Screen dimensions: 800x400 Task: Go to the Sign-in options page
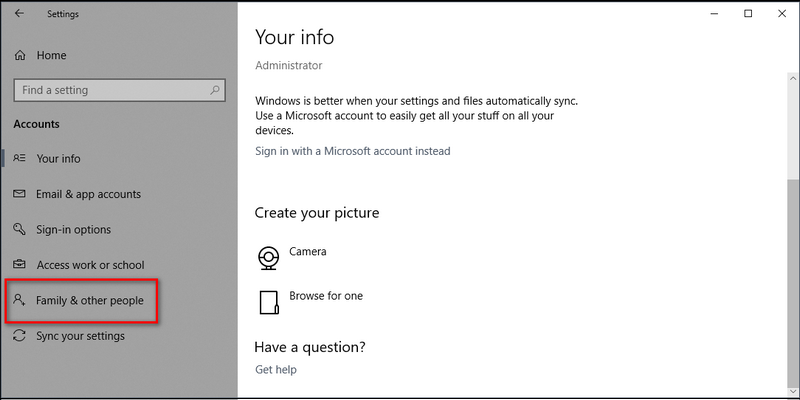pos(73,230)
